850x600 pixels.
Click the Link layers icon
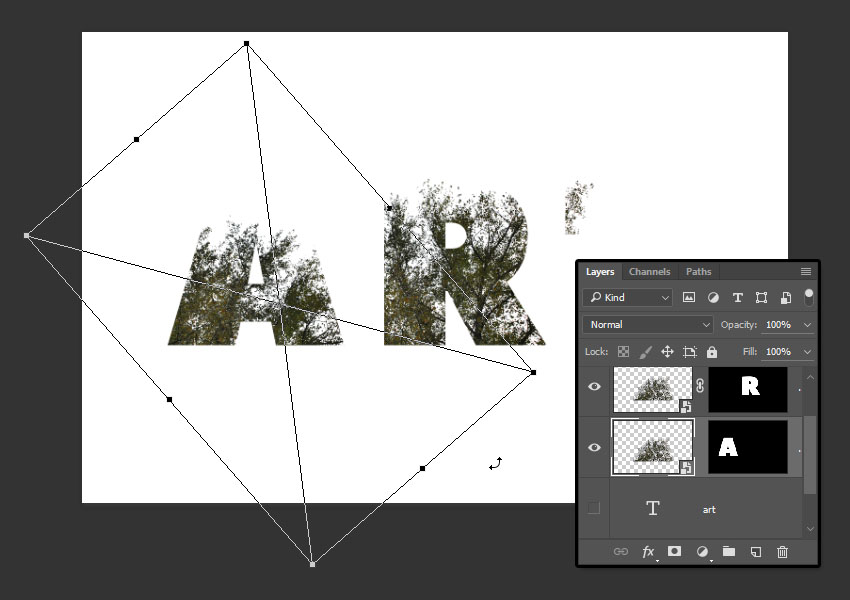tap(620, 551)
